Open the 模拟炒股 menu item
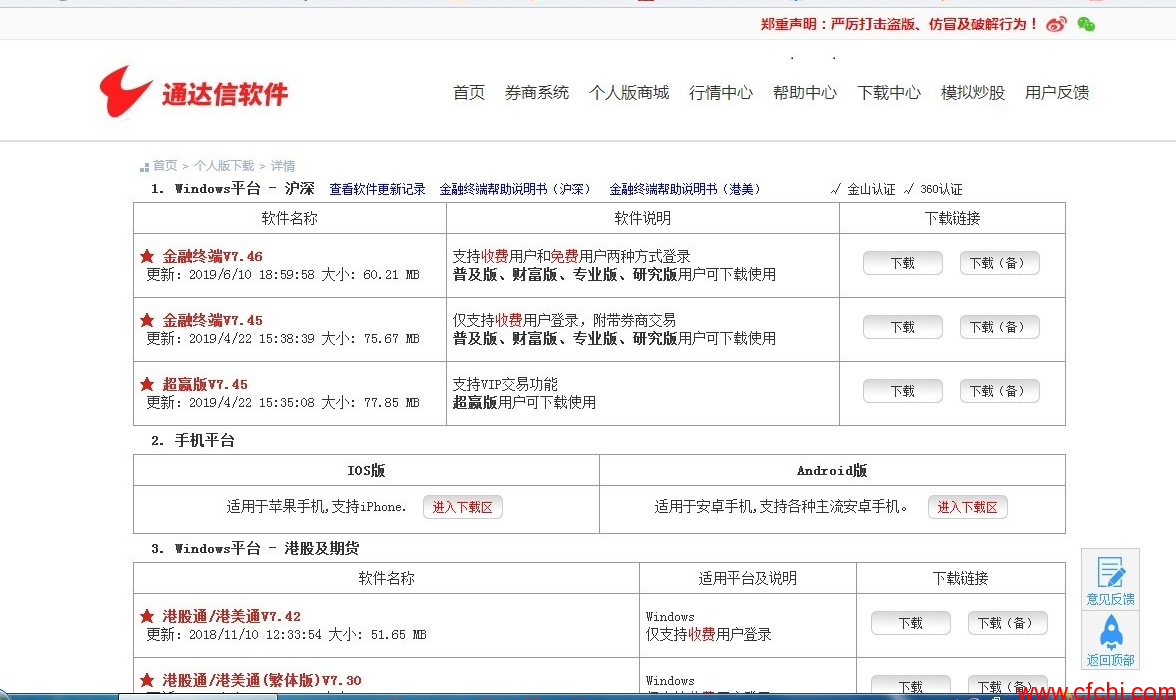This screenshot has width=1176, height=700. (973, 92)
